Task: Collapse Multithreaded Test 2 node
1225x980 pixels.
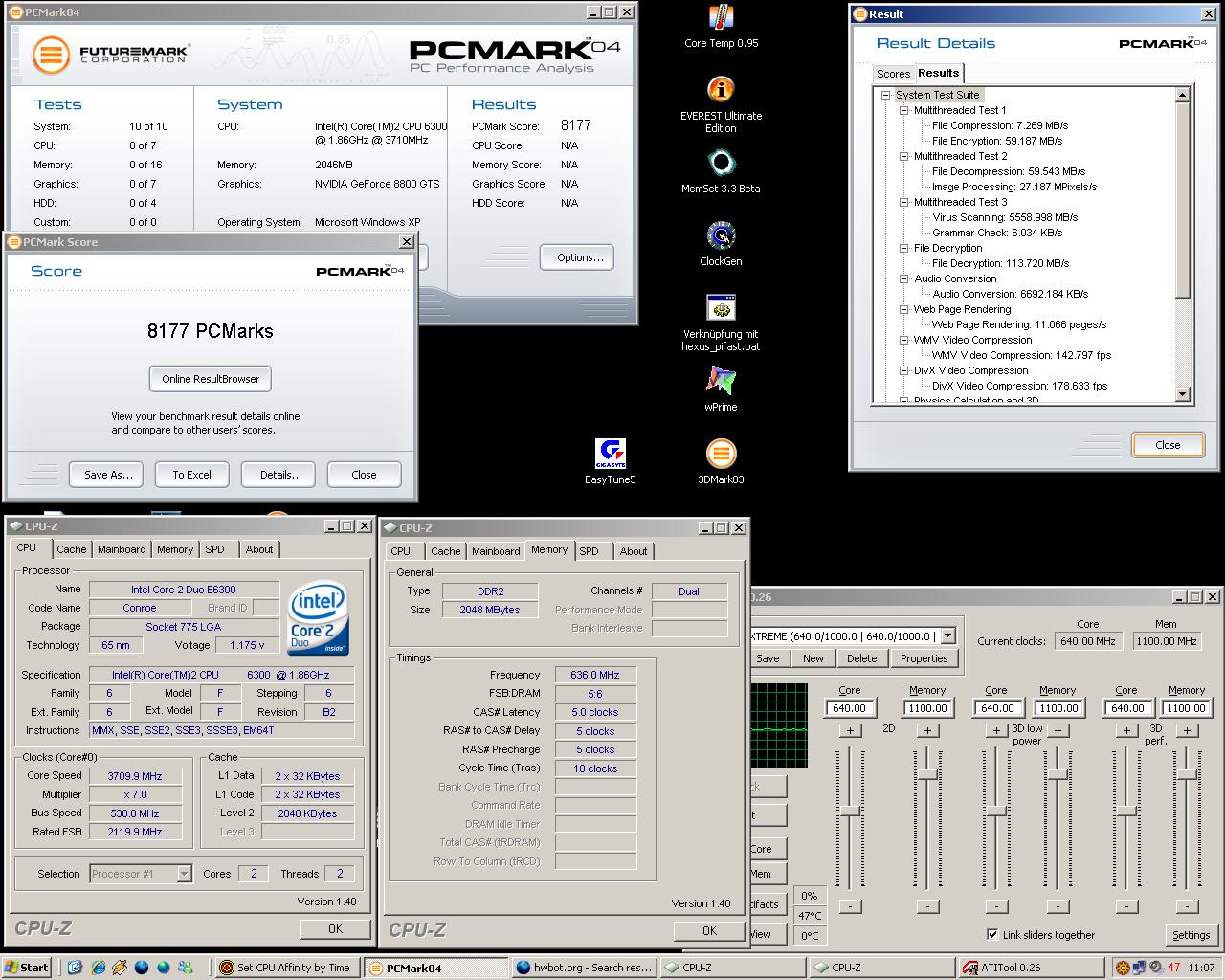Action: 903,156
